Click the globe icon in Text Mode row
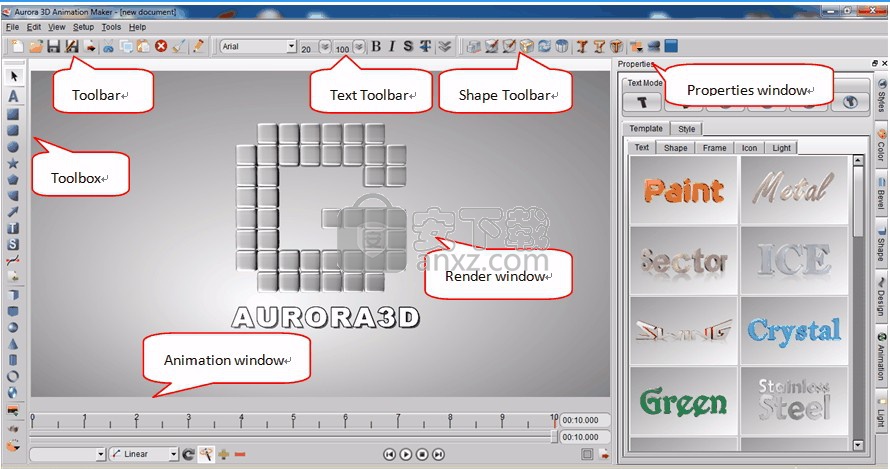Viewport: 890px width, 469px height. (850, 102)
